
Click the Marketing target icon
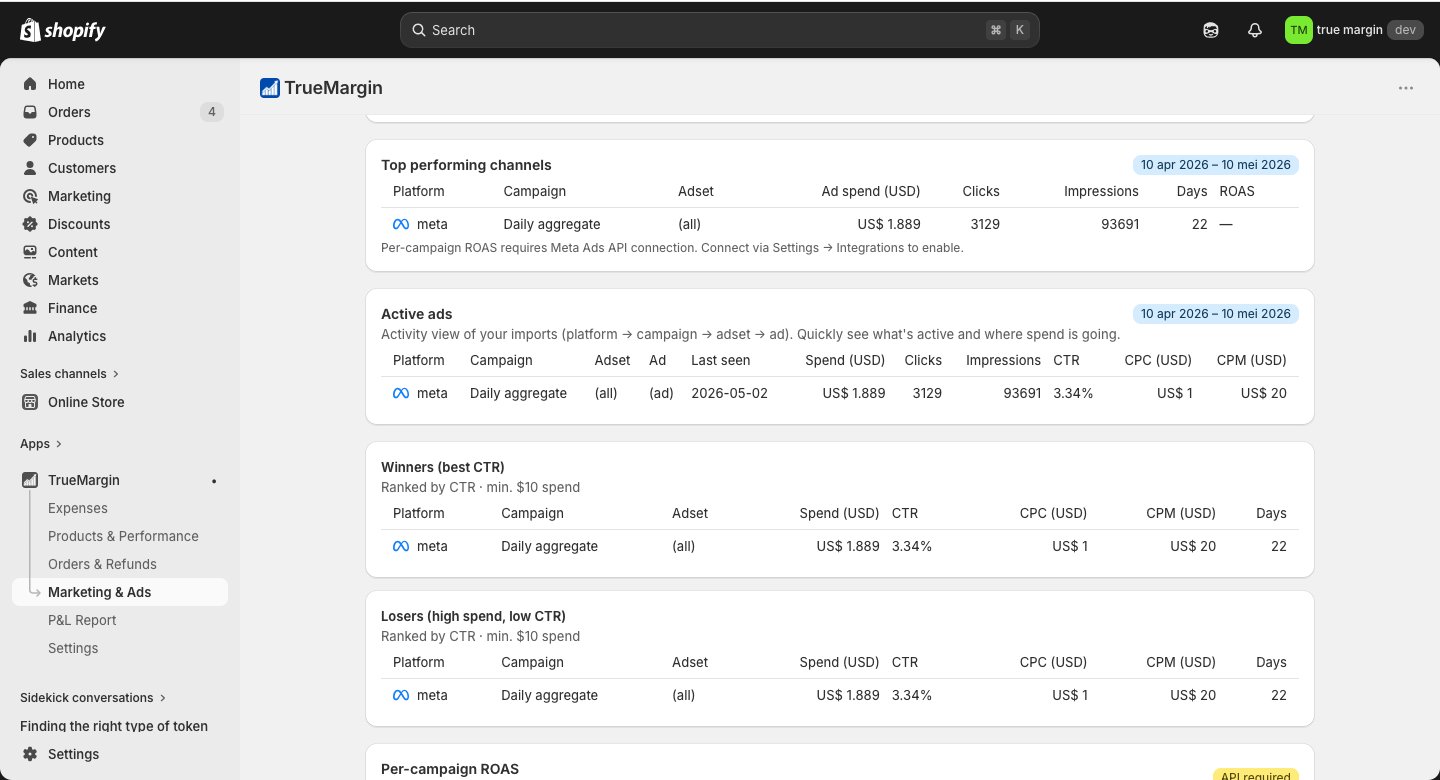(30, 196)
